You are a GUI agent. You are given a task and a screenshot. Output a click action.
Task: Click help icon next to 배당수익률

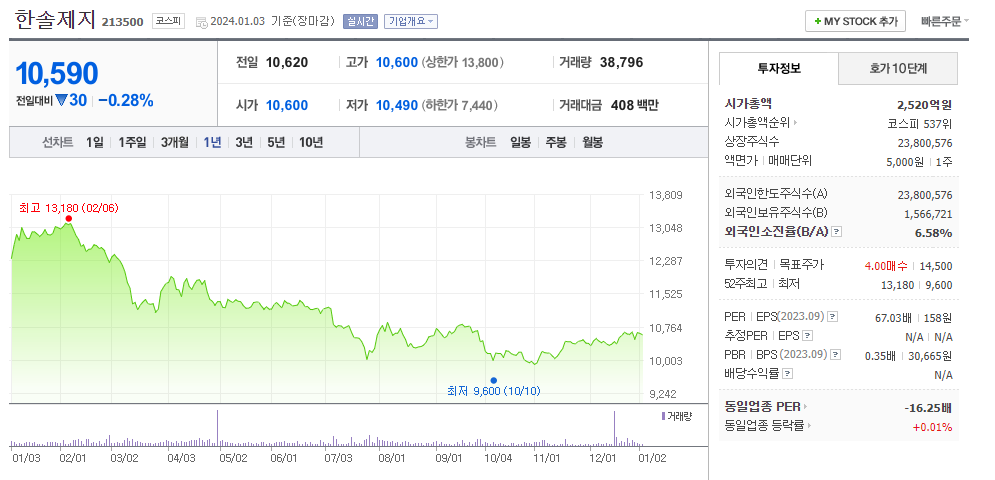coord(787,373)
